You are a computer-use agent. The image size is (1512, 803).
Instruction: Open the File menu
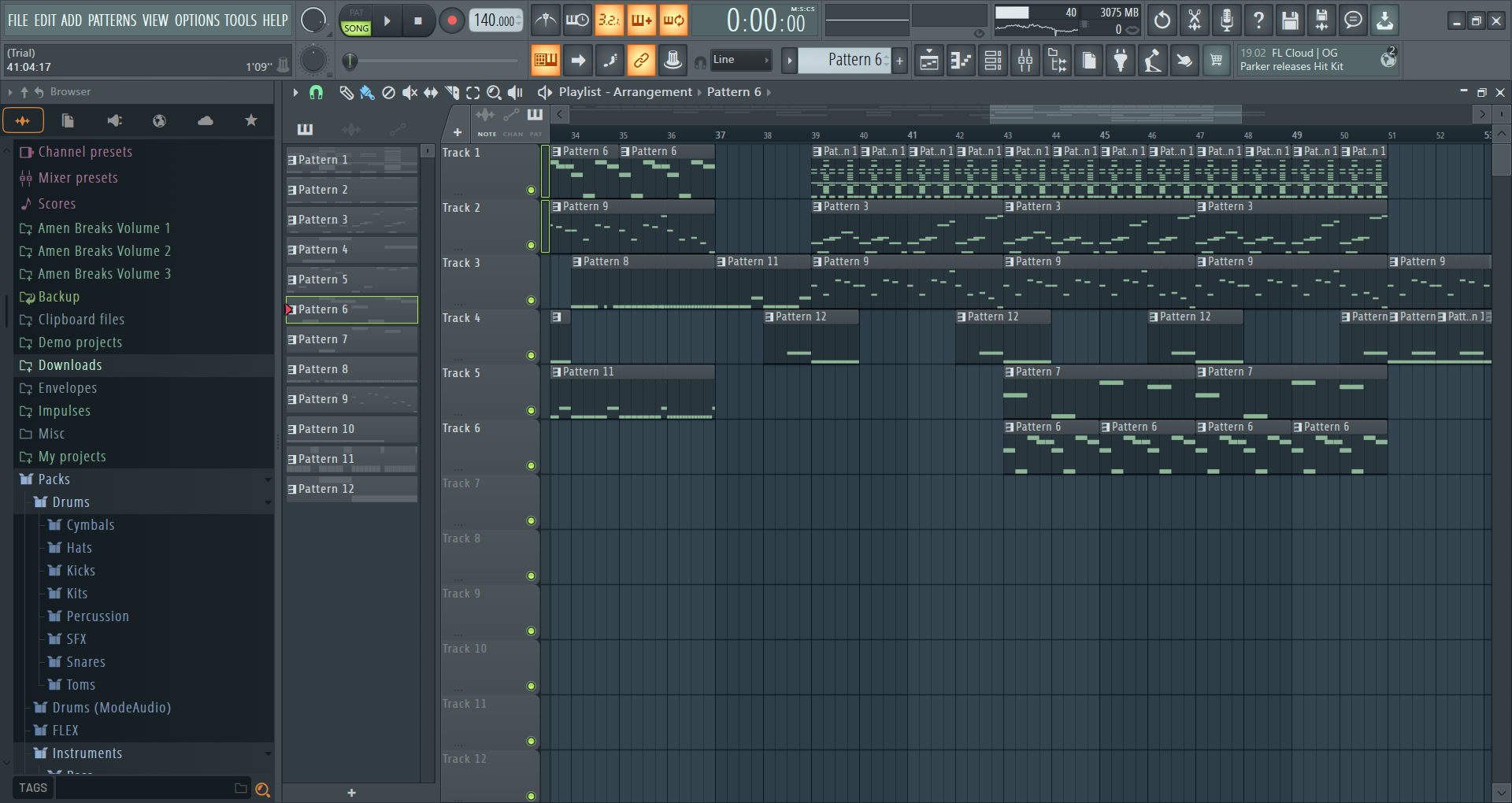(x=17, y=20)
